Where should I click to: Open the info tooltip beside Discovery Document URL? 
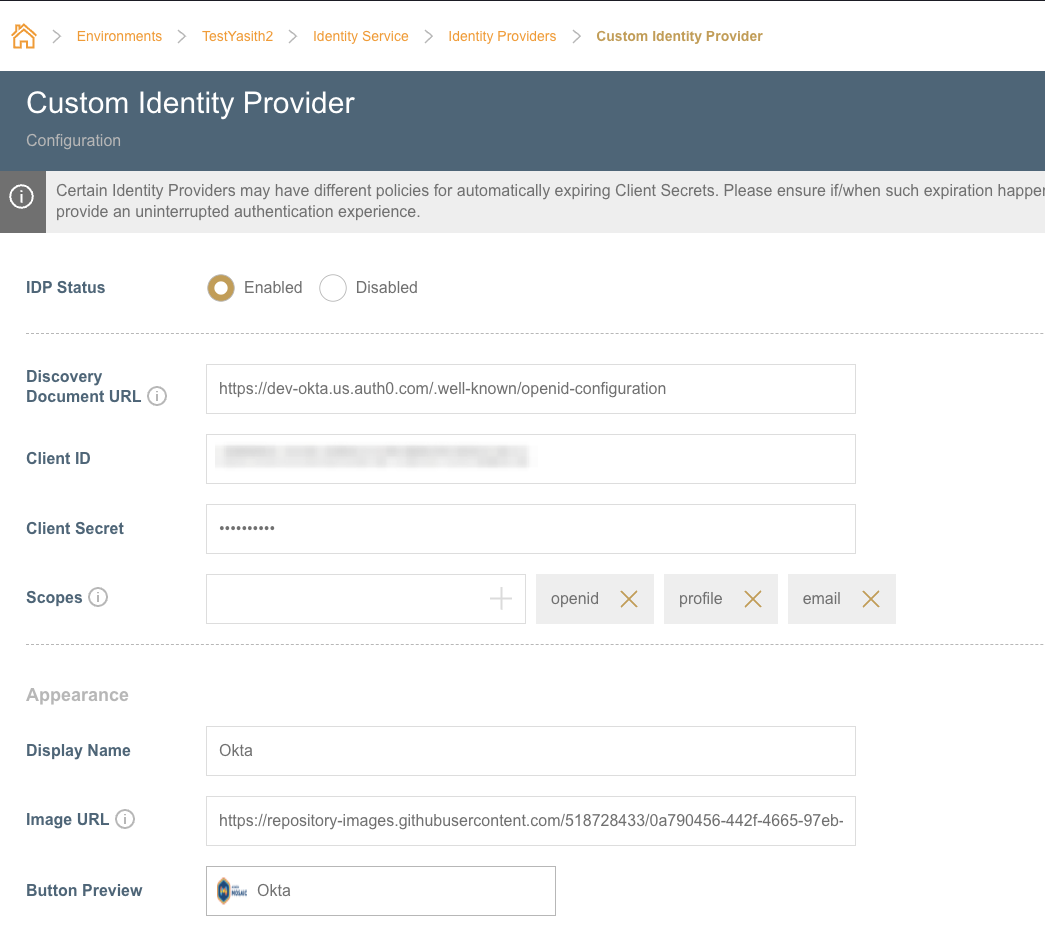click(x=157, y=396)
